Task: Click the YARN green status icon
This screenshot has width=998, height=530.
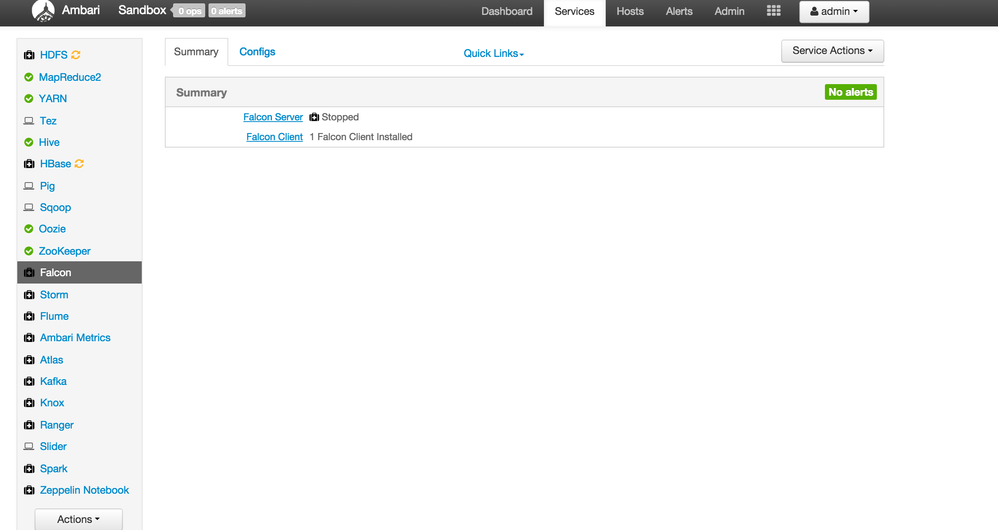Action: (x=29, y=99)
